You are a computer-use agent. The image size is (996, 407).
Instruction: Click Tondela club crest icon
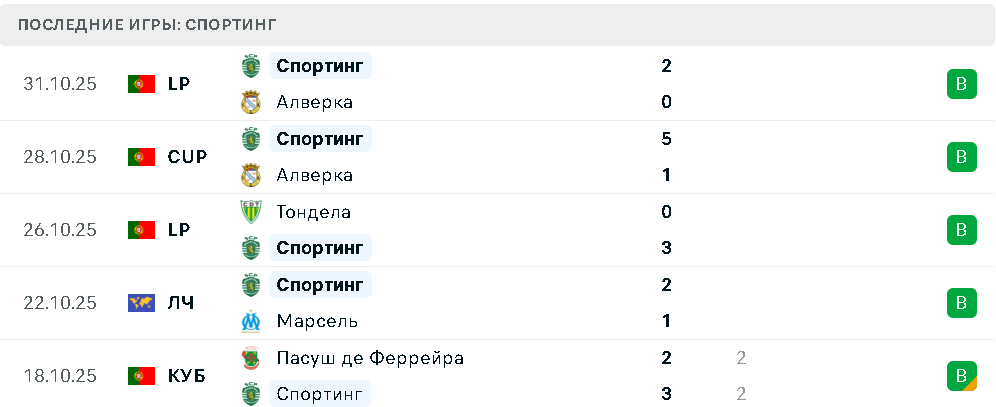pos(251,212)
